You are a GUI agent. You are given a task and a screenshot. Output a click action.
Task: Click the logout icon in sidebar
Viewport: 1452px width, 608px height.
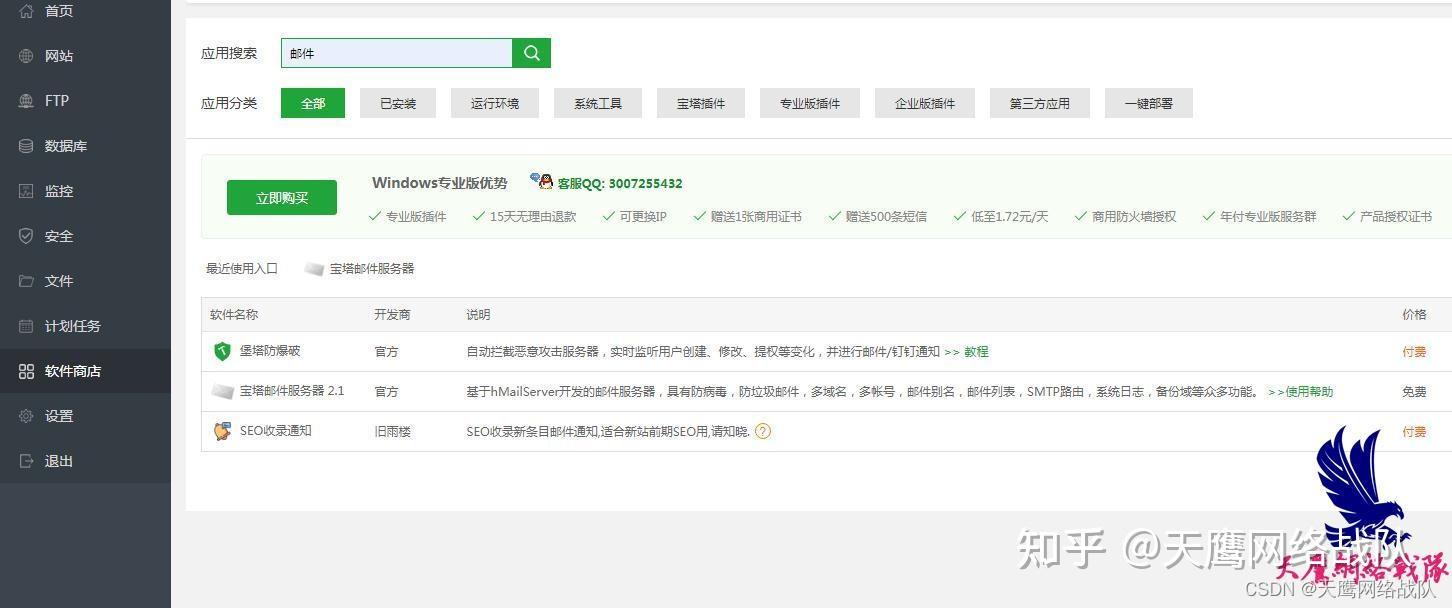tap(26, 461)
